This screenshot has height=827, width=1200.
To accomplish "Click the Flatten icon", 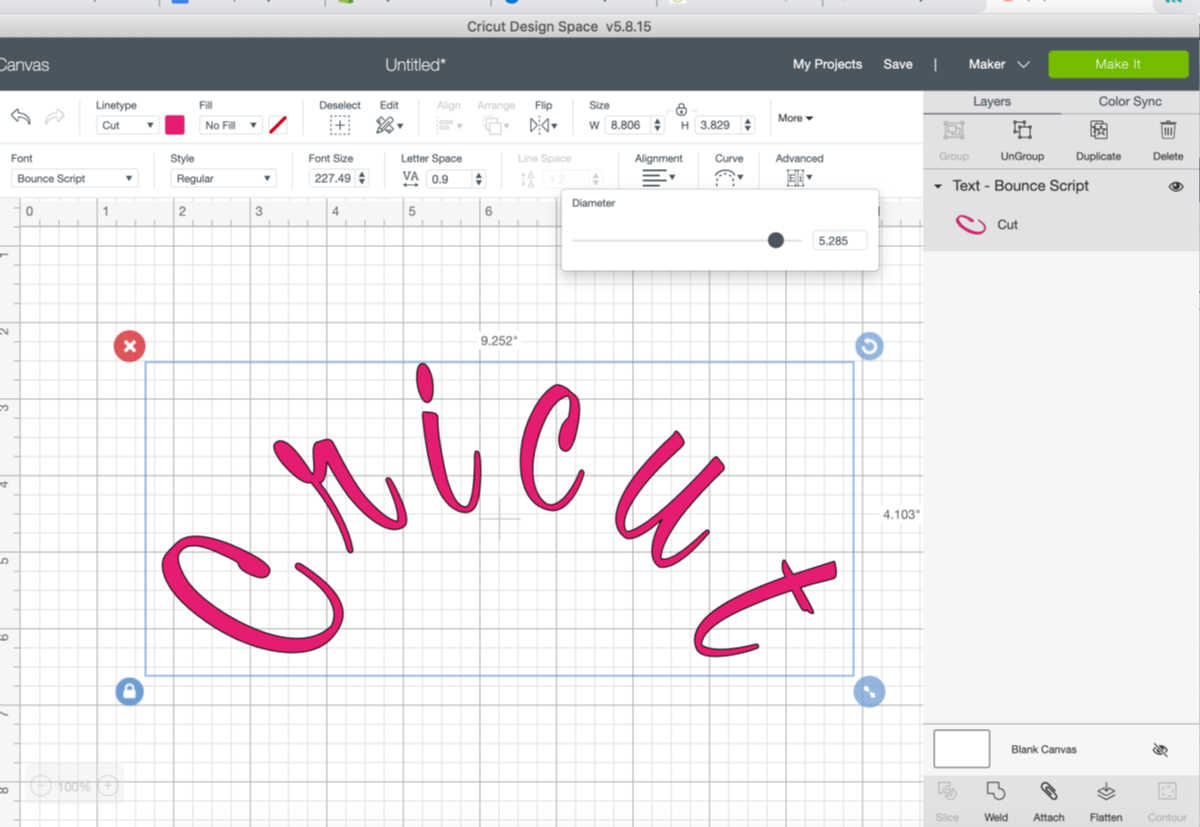I will [1105, 798].
